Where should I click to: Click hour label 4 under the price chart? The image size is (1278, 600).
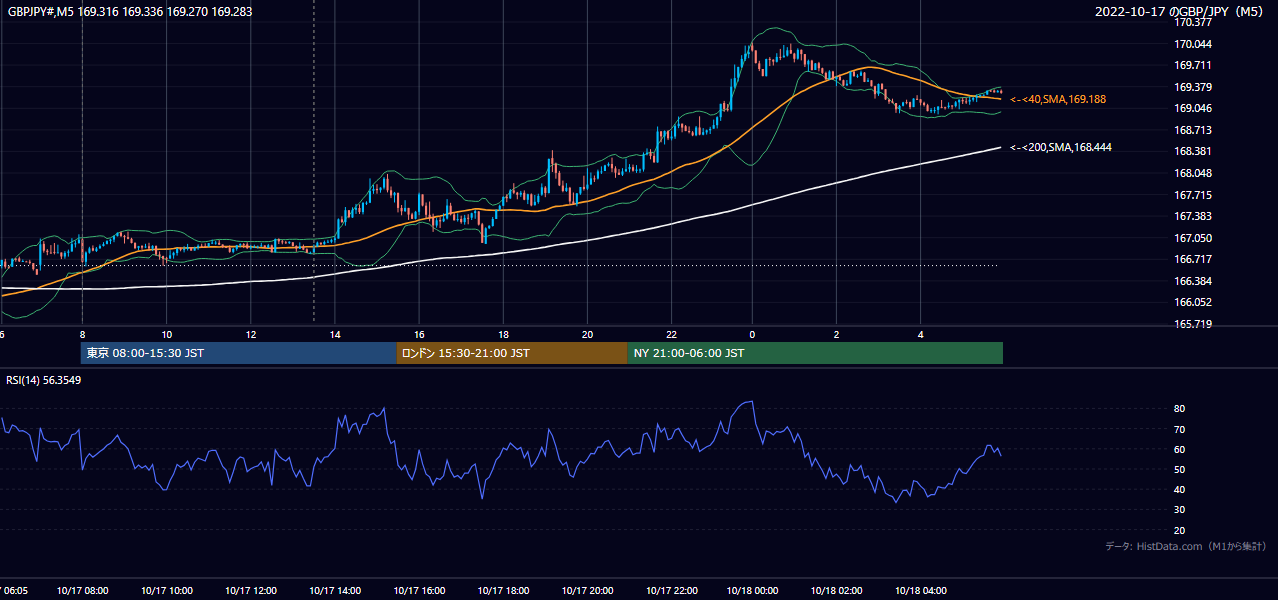(x=921, y=335)
